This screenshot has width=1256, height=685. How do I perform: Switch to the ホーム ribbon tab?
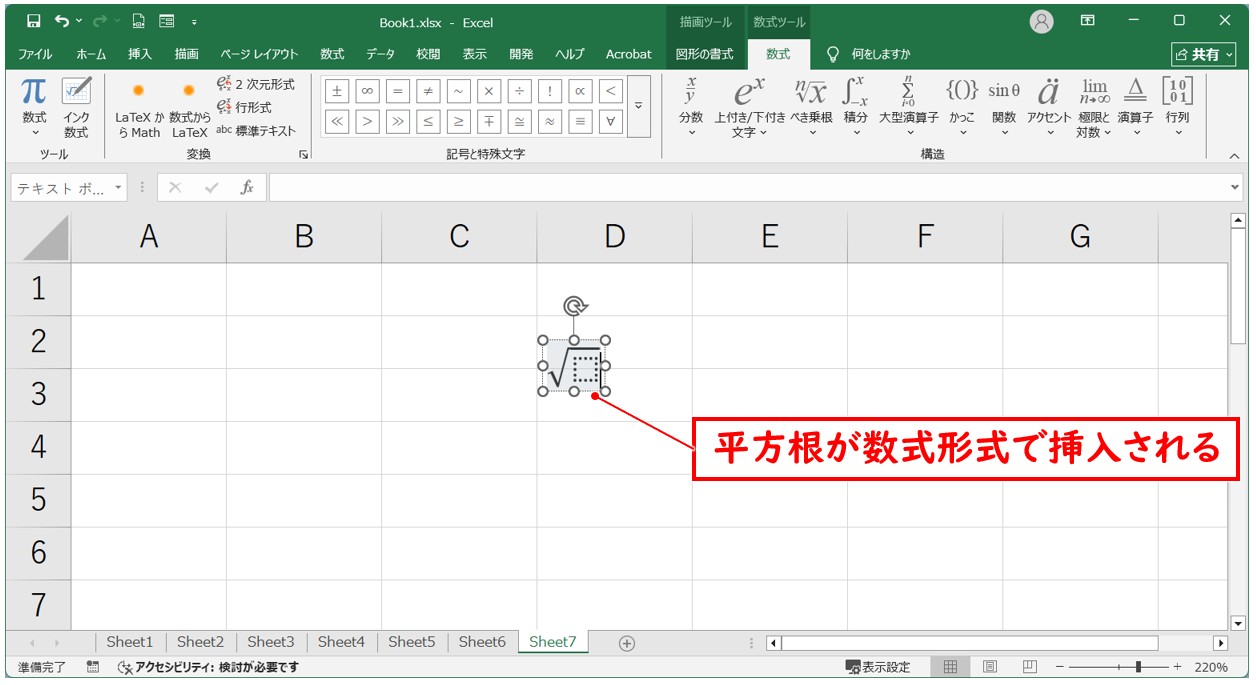pyautogui.click(x=91, y=54)
